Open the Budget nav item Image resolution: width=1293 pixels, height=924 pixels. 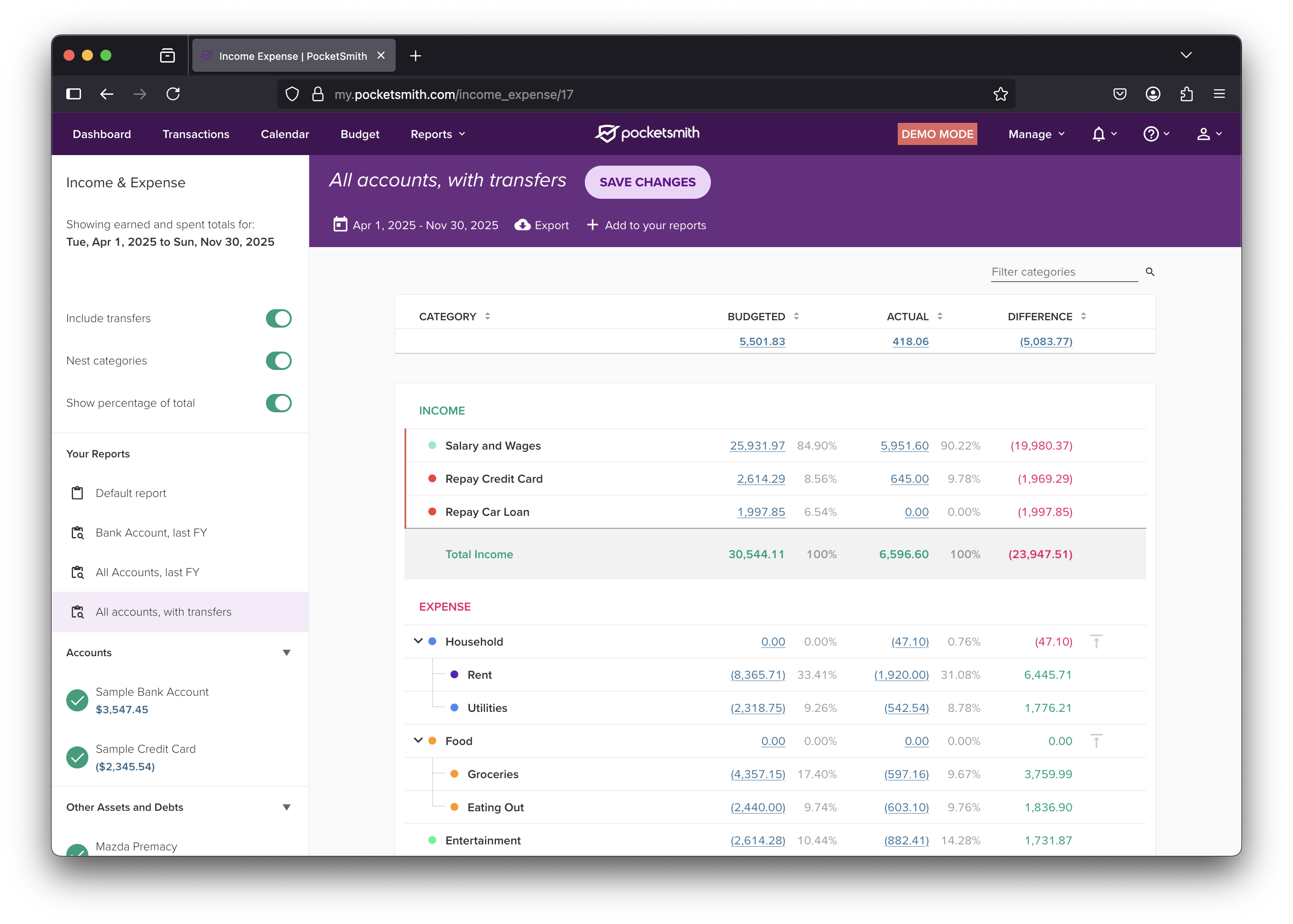point(359,134)
